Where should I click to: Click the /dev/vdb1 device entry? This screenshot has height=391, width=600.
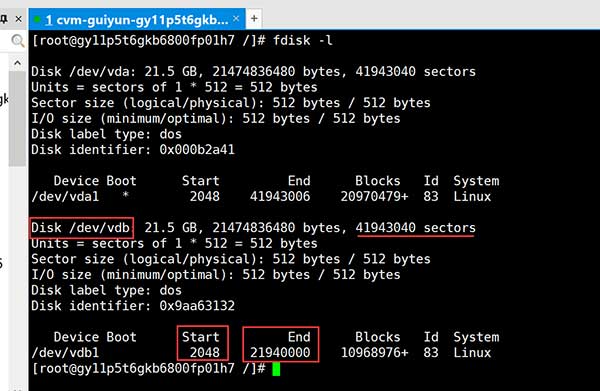click(x=65, y=352)
